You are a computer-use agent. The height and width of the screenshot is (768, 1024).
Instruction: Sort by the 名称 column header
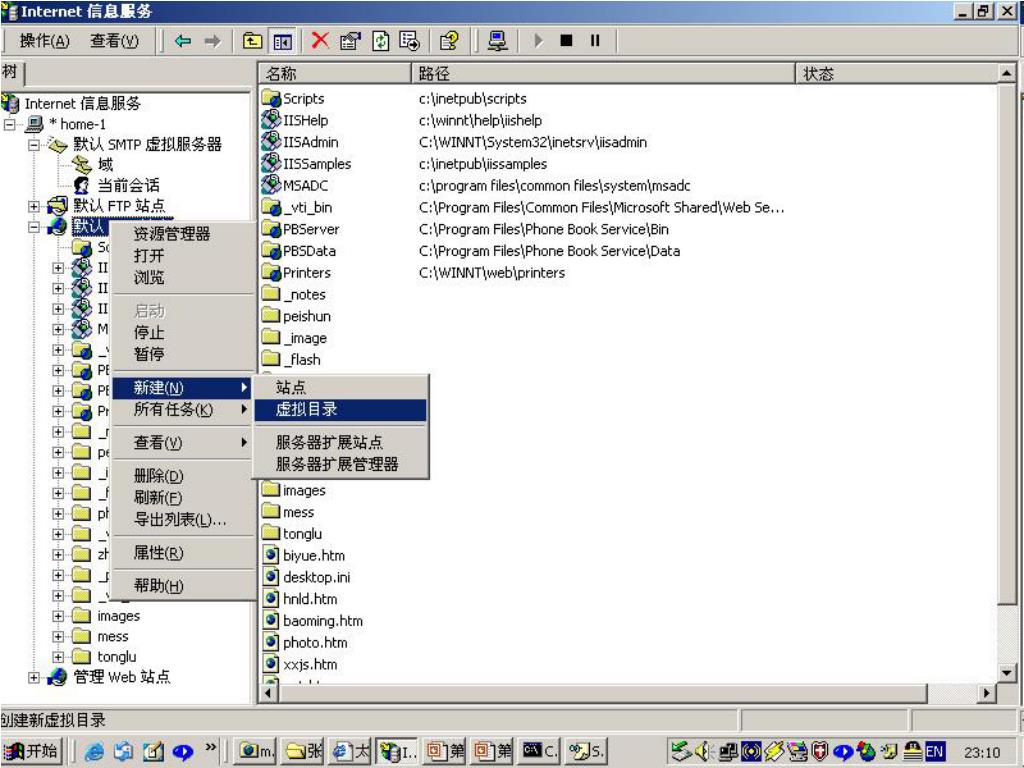click(x=334, y=73)
